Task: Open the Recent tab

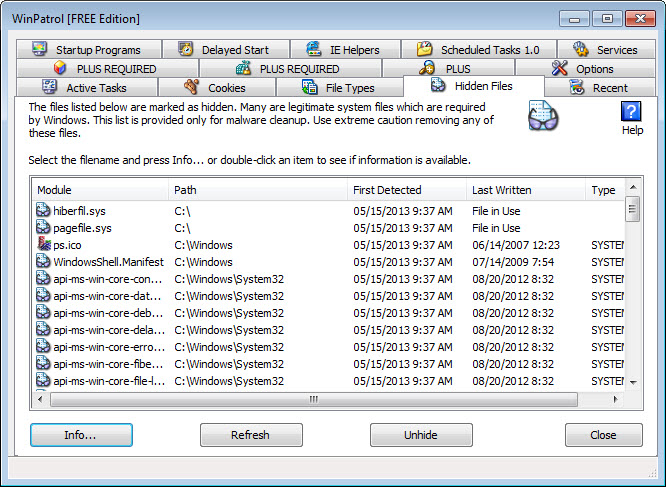Action: coord(600,87)
